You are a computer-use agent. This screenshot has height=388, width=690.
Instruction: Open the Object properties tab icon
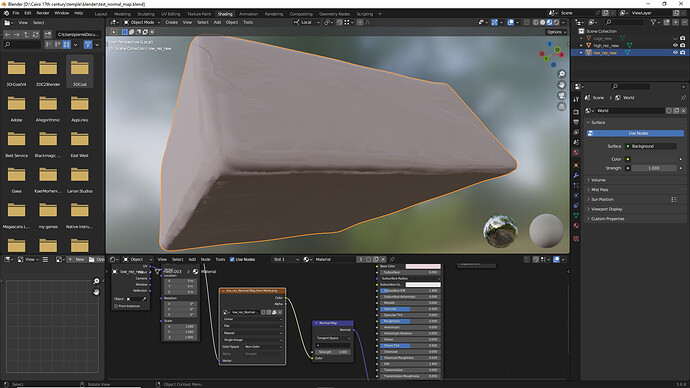coord(576,165)
